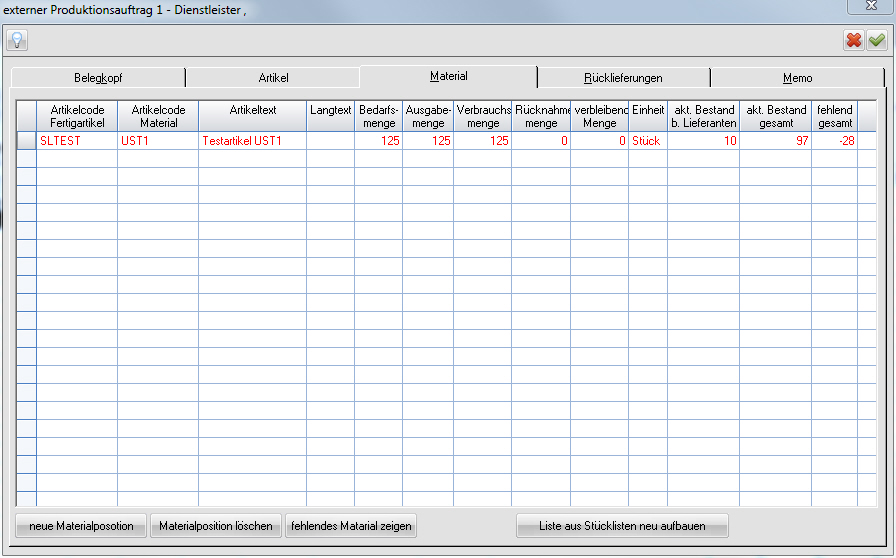This screenshot has height=558, width=896.
Task: Click total stock value 97
Action: [x=775, y=141]
